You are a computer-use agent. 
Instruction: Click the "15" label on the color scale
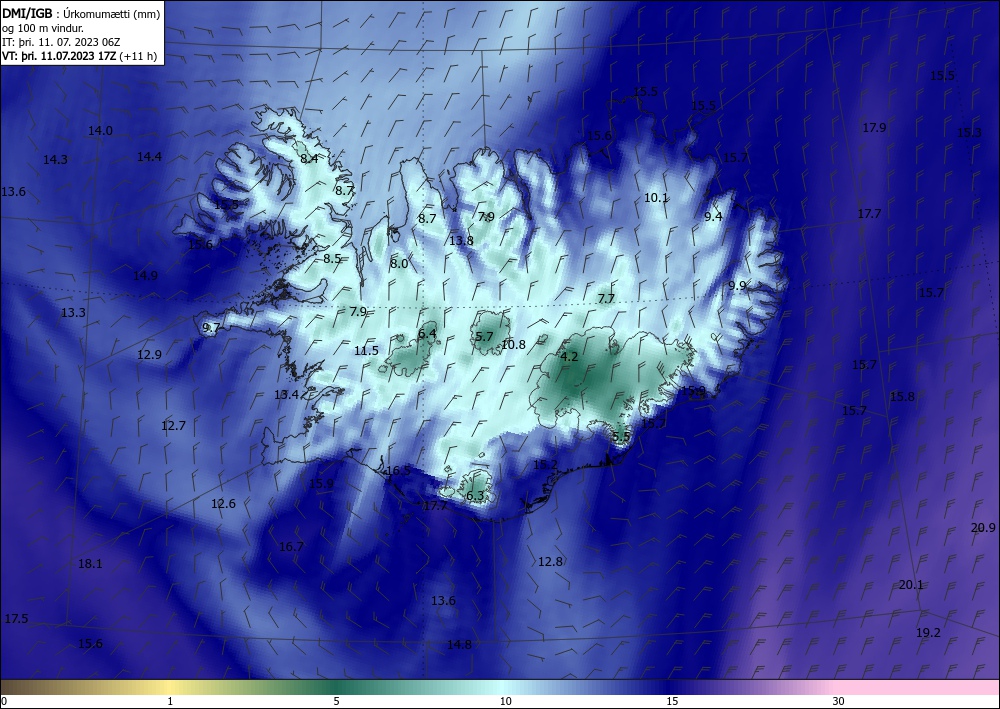tap(672, 701)
